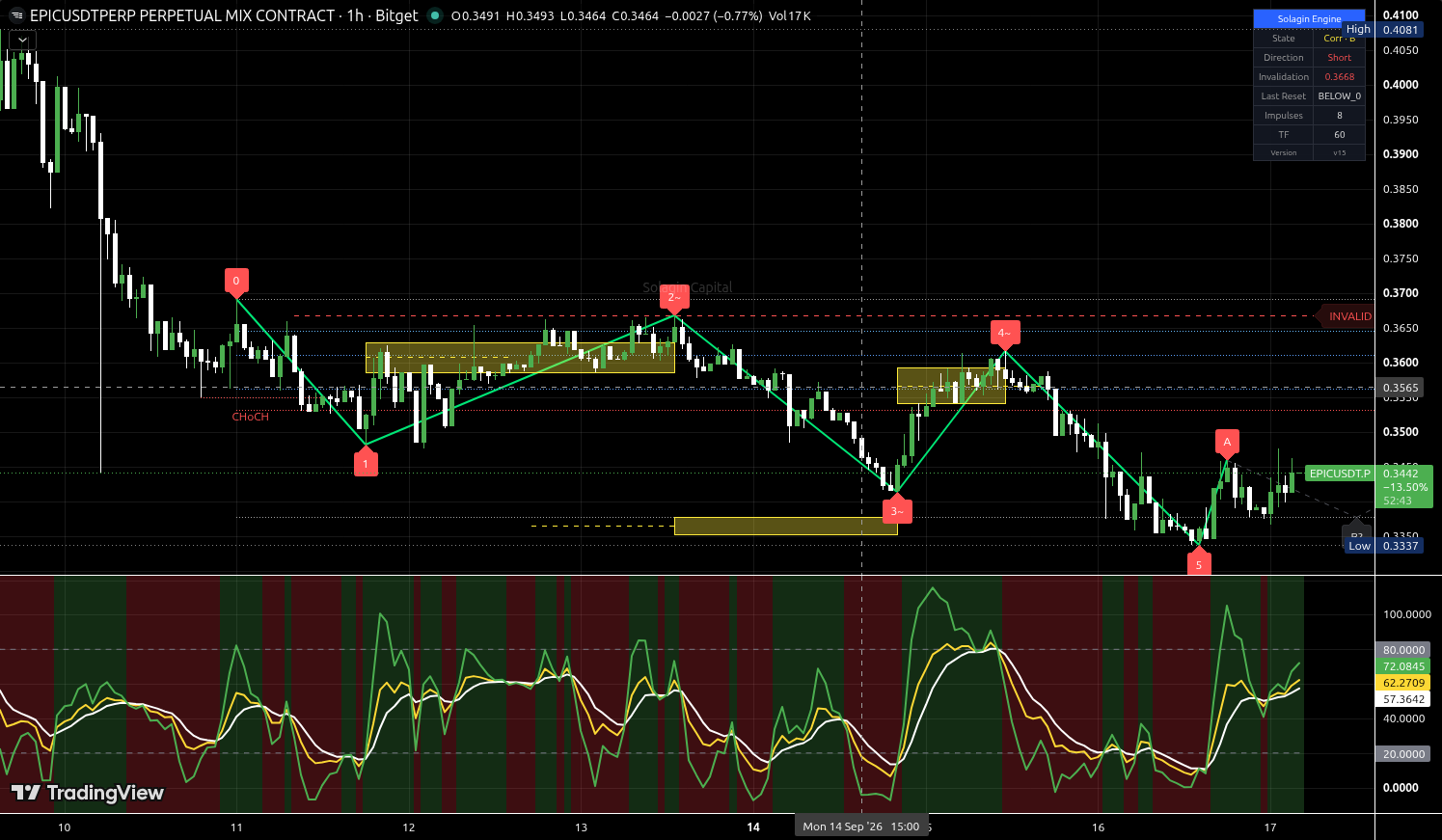Click the green market status dot

coord(435,15)
